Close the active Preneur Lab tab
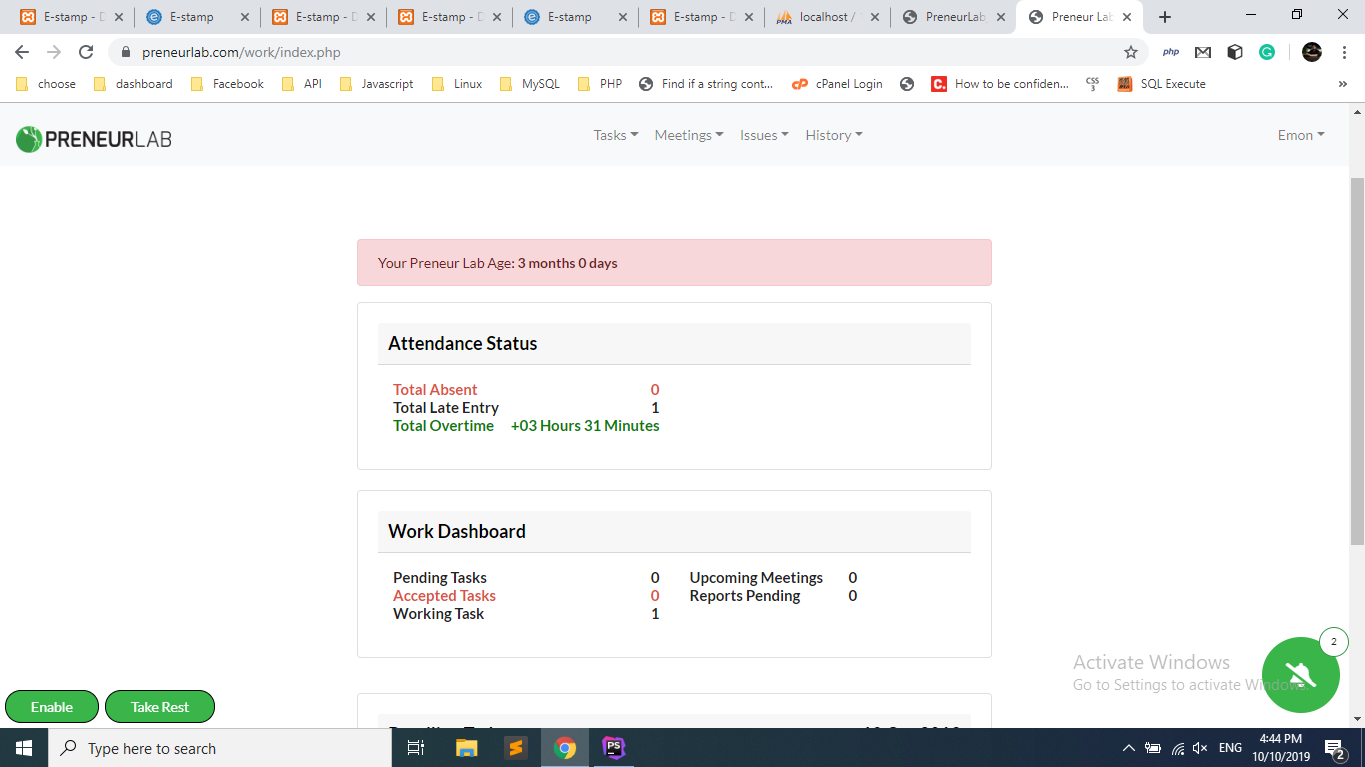Image resolution: width=1365 pixels, height=767 pixels. point(1127,17)
